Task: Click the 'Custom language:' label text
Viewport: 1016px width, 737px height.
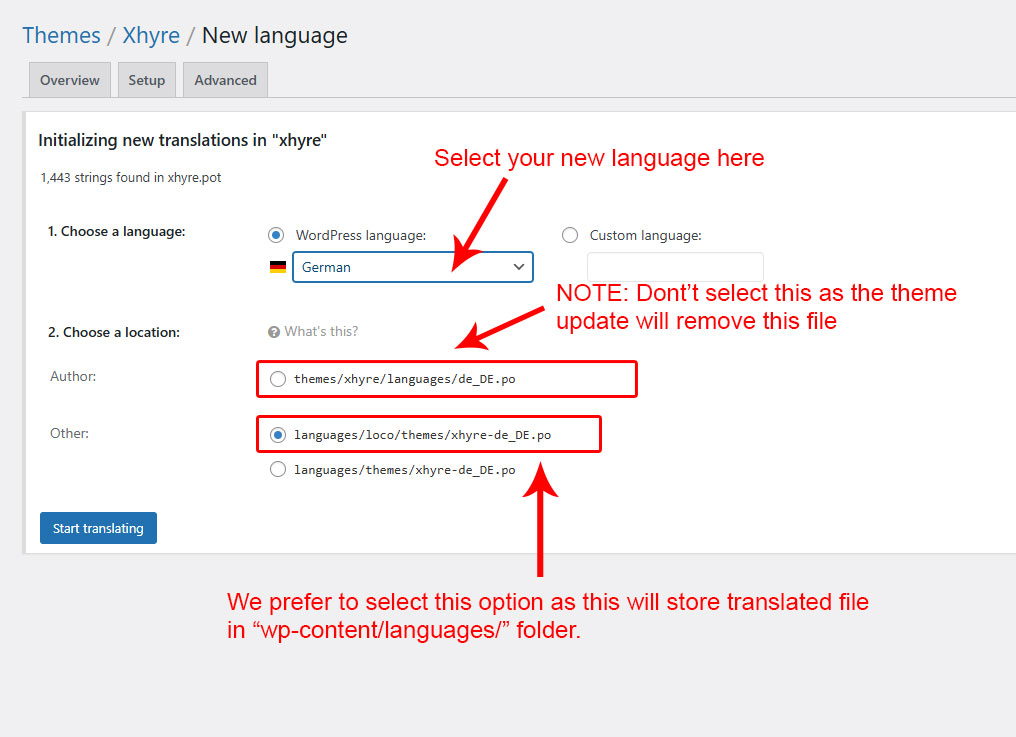Action: click(646, 235)
